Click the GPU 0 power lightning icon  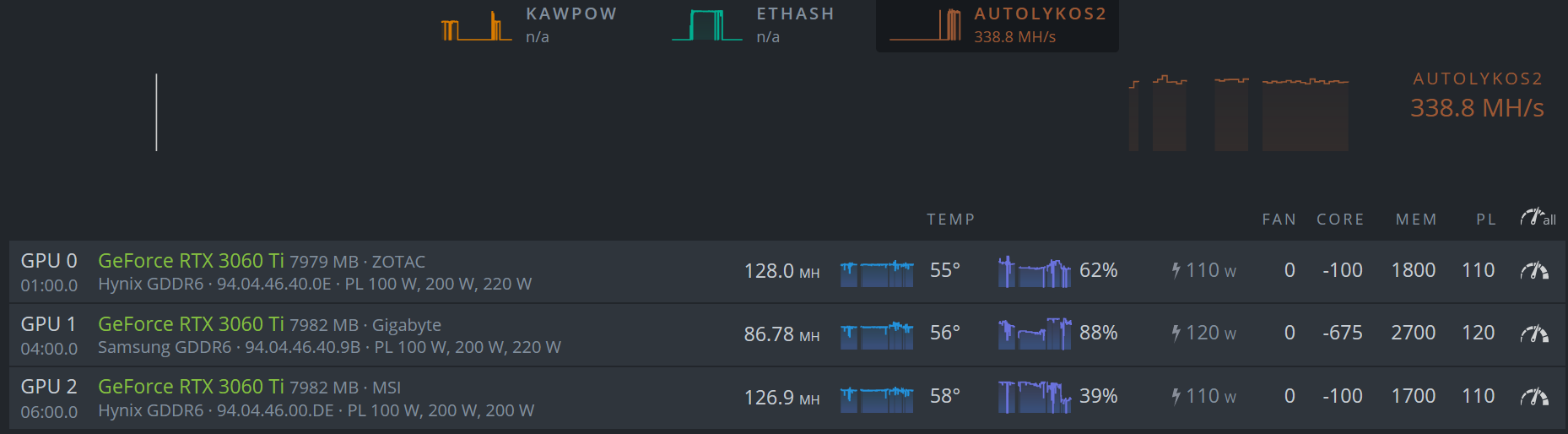(1176, 270)
